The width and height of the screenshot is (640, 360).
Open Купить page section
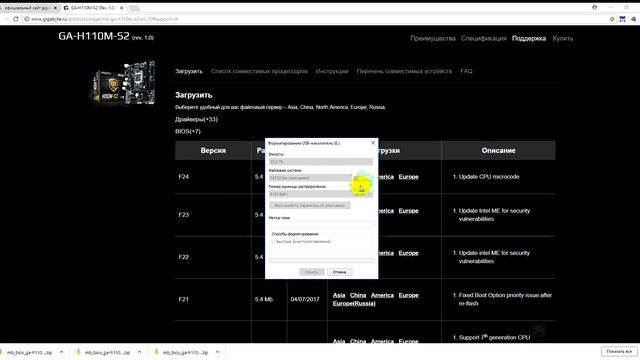point(563,38)
